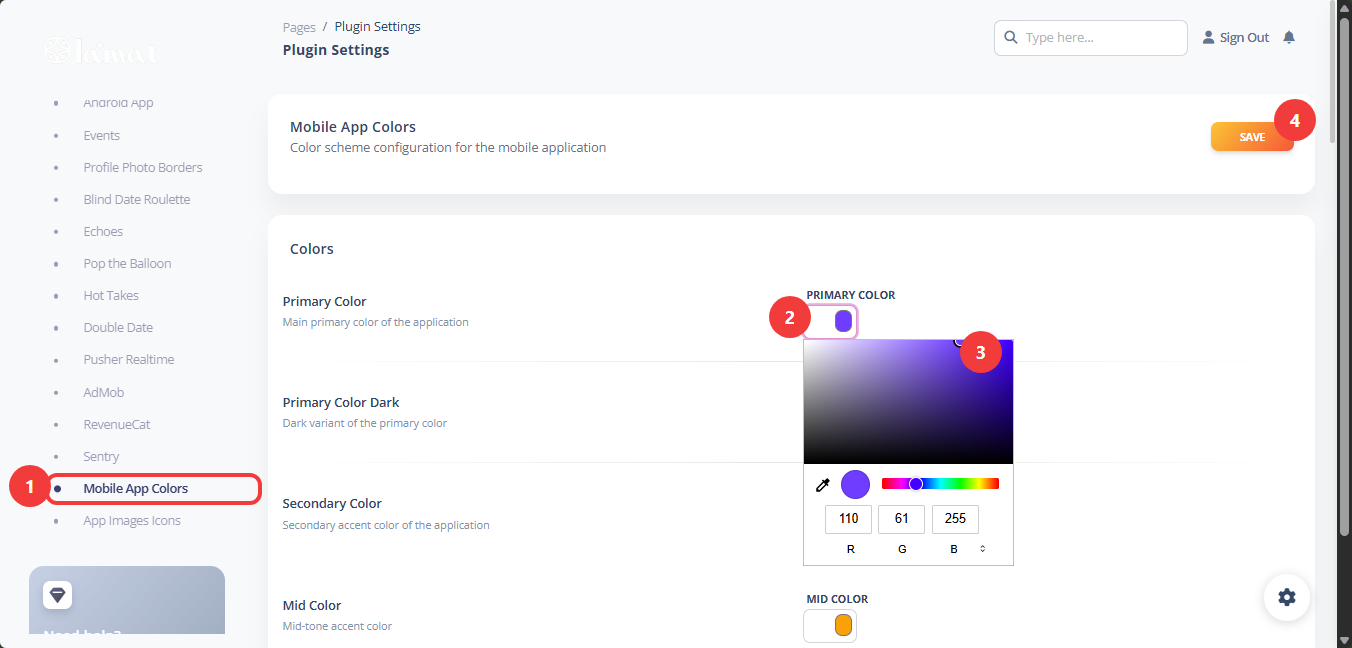Screen dimensions: 1352x648
Task: Click the 'Type here...' search field
Action: click(1091, 37)
